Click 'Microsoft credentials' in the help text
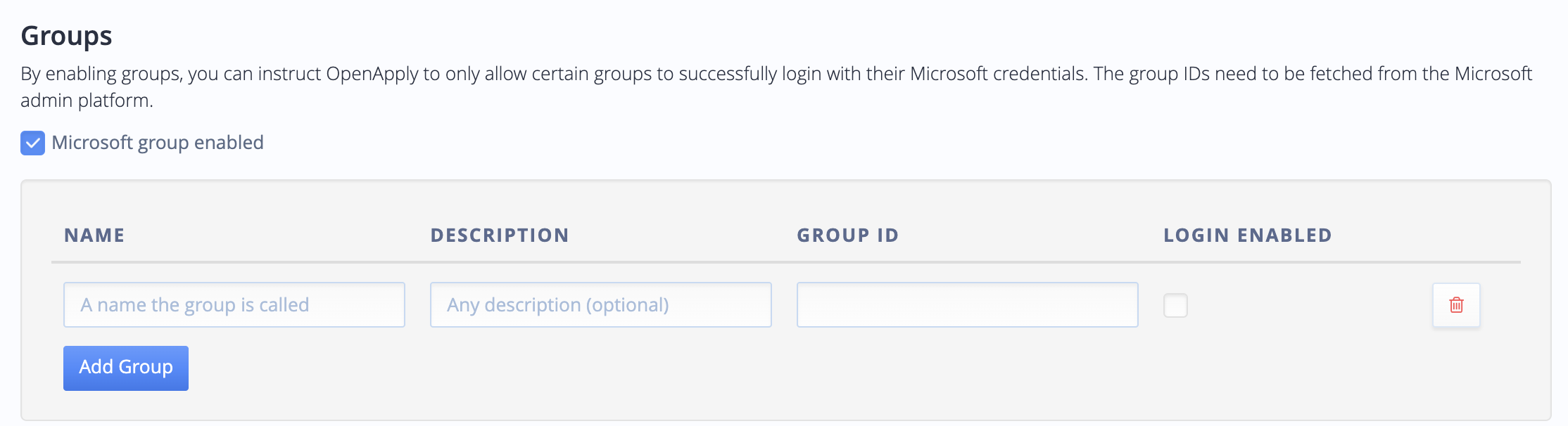Screen dimensions: 1568x426 (x=998, y=74)
